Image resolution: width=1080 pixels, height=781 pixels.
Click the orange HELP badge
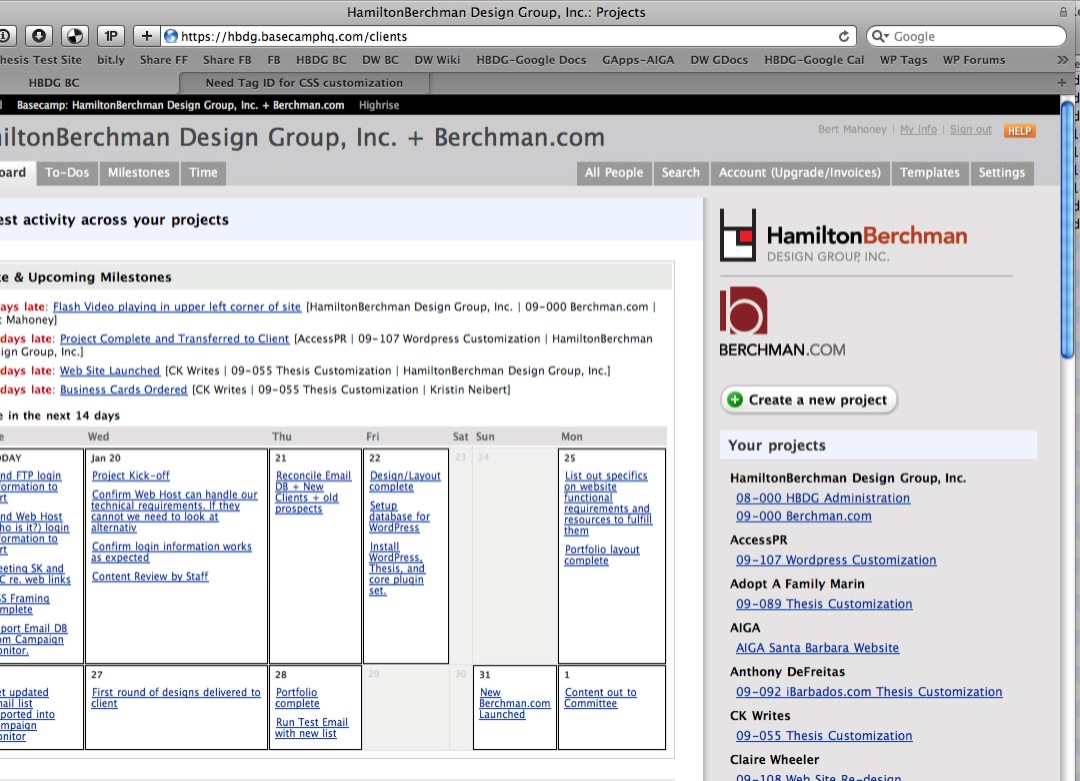pyautogui.click(x=1019, y=131)
